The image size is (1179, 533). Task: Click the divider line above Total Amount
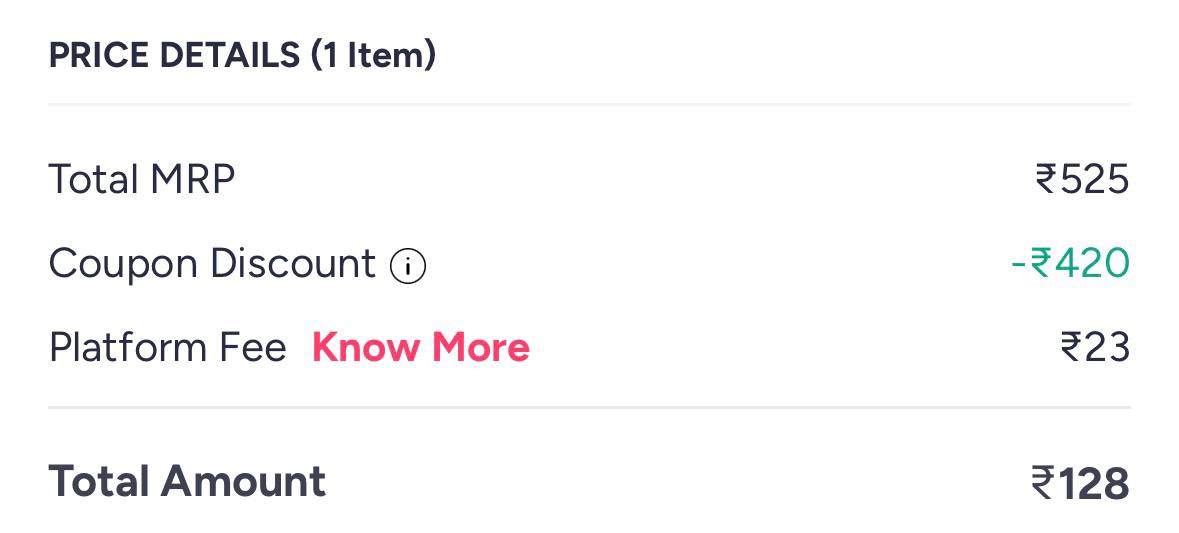[x=589, y=407]
